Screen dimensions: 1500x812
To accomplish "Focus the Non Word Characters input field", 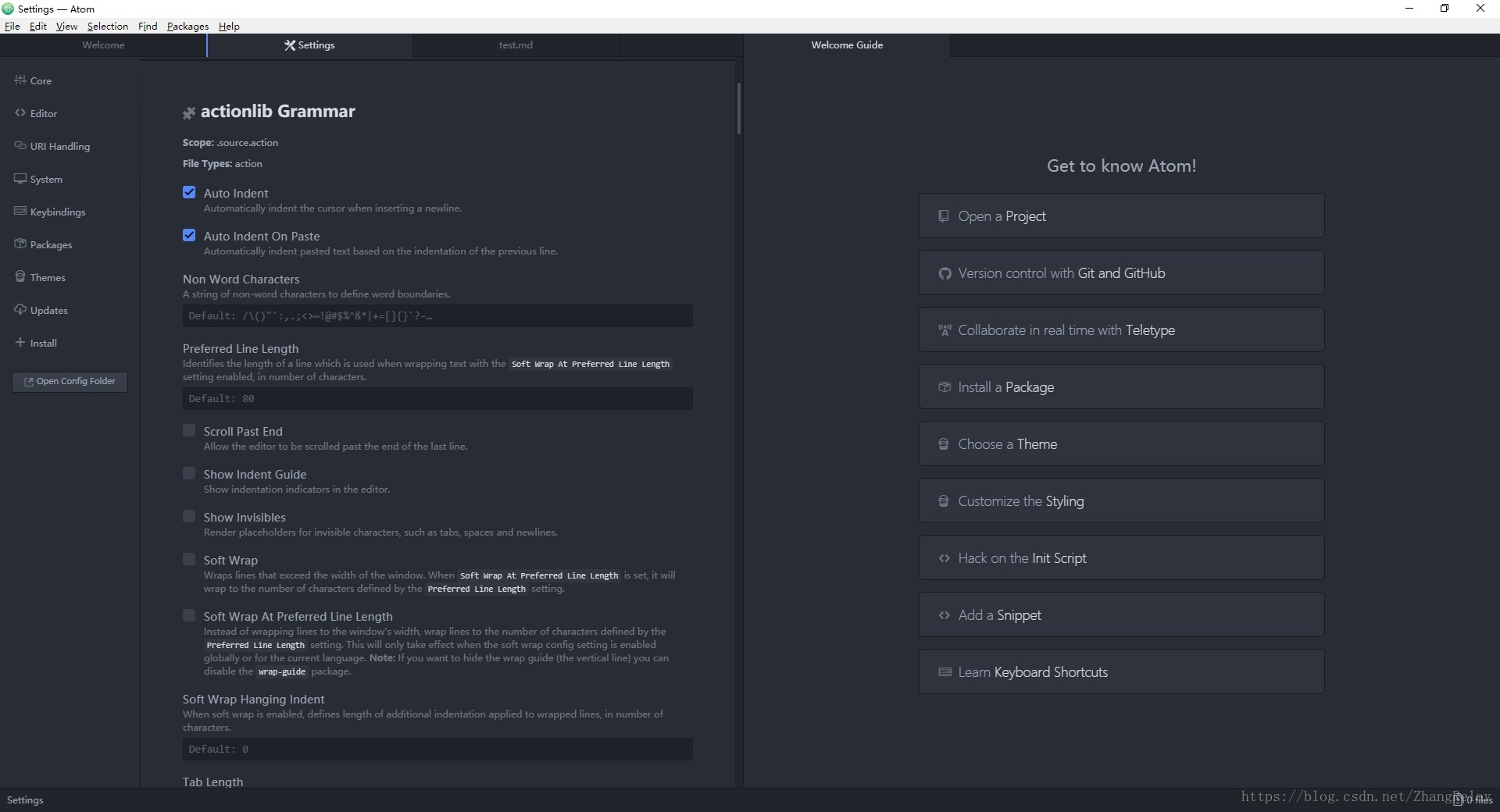I will 437,315.
